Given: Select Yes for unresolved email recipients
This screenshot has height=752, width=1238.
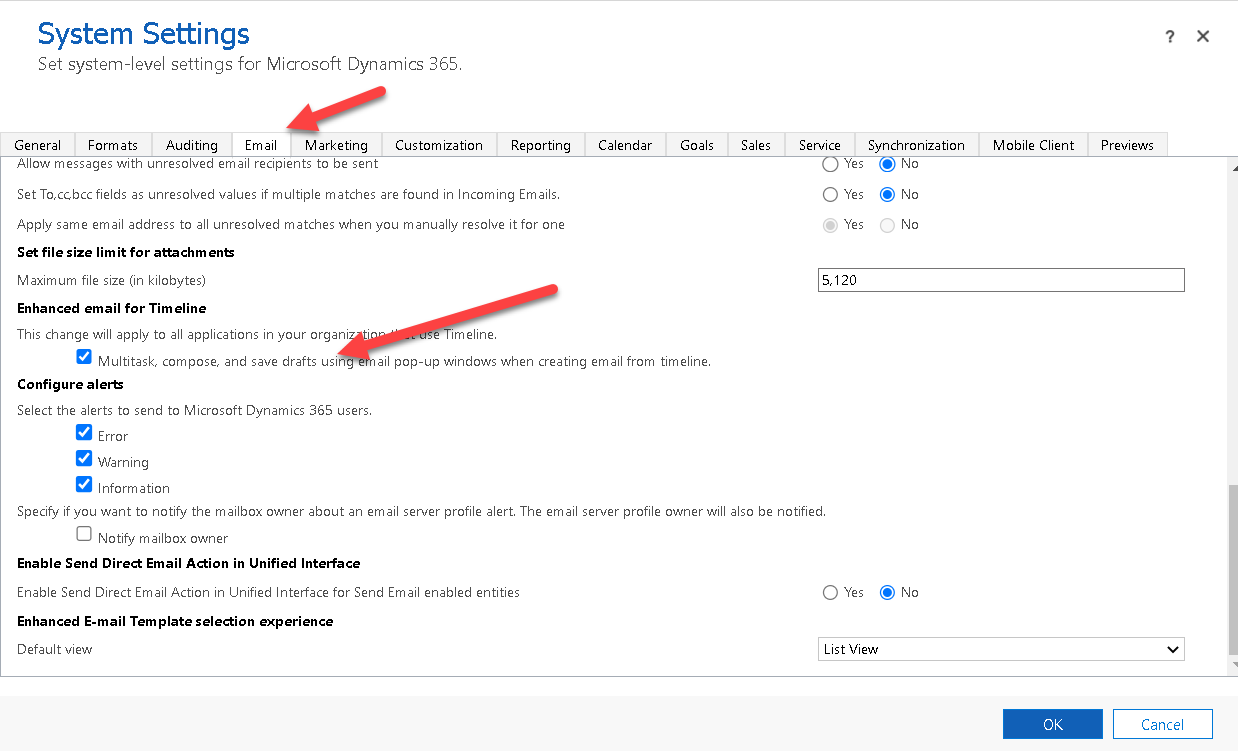Looking at the screenshot, I should pos(830,163).
